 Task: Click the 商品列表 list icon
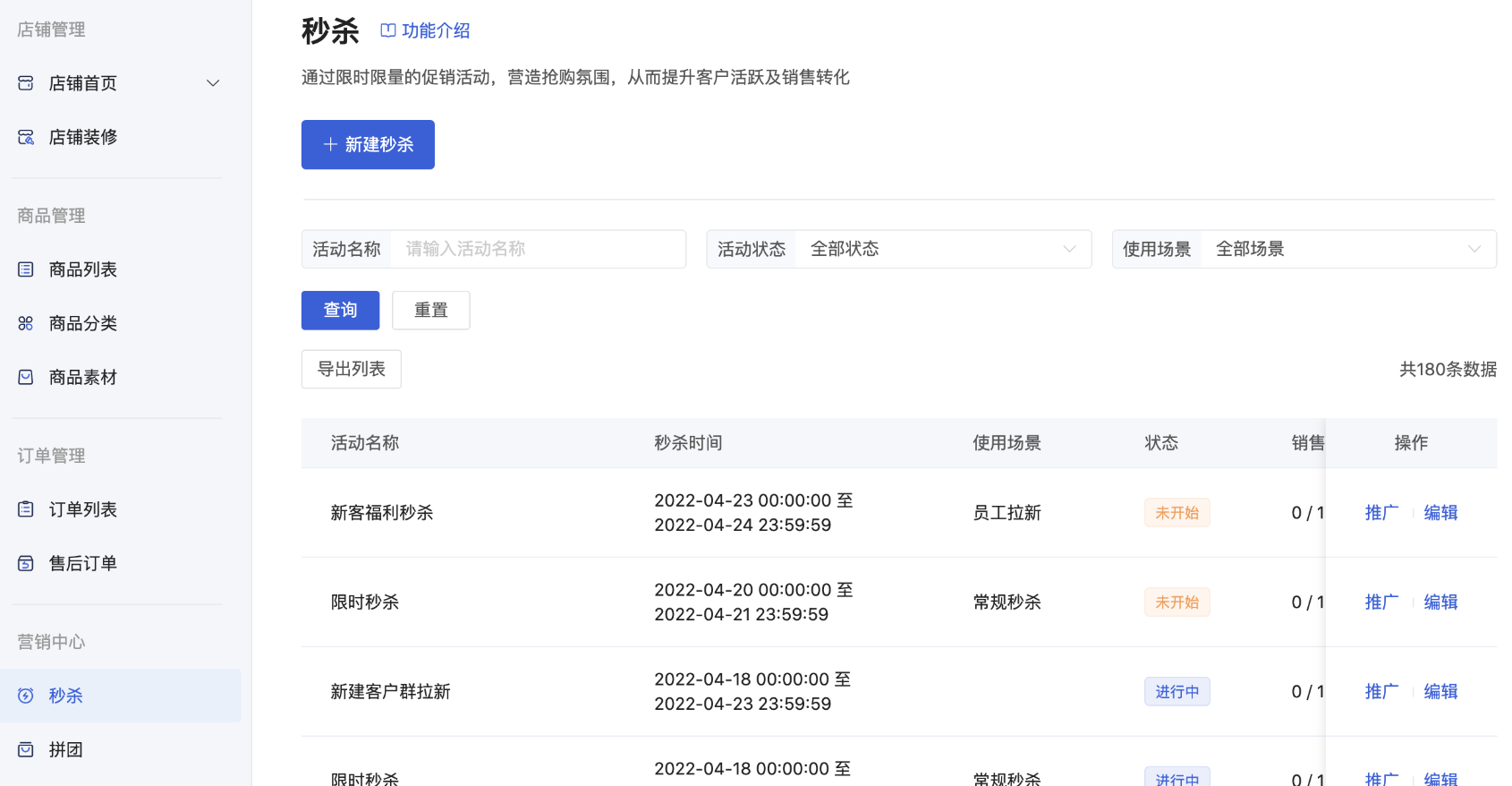point(26,269)
